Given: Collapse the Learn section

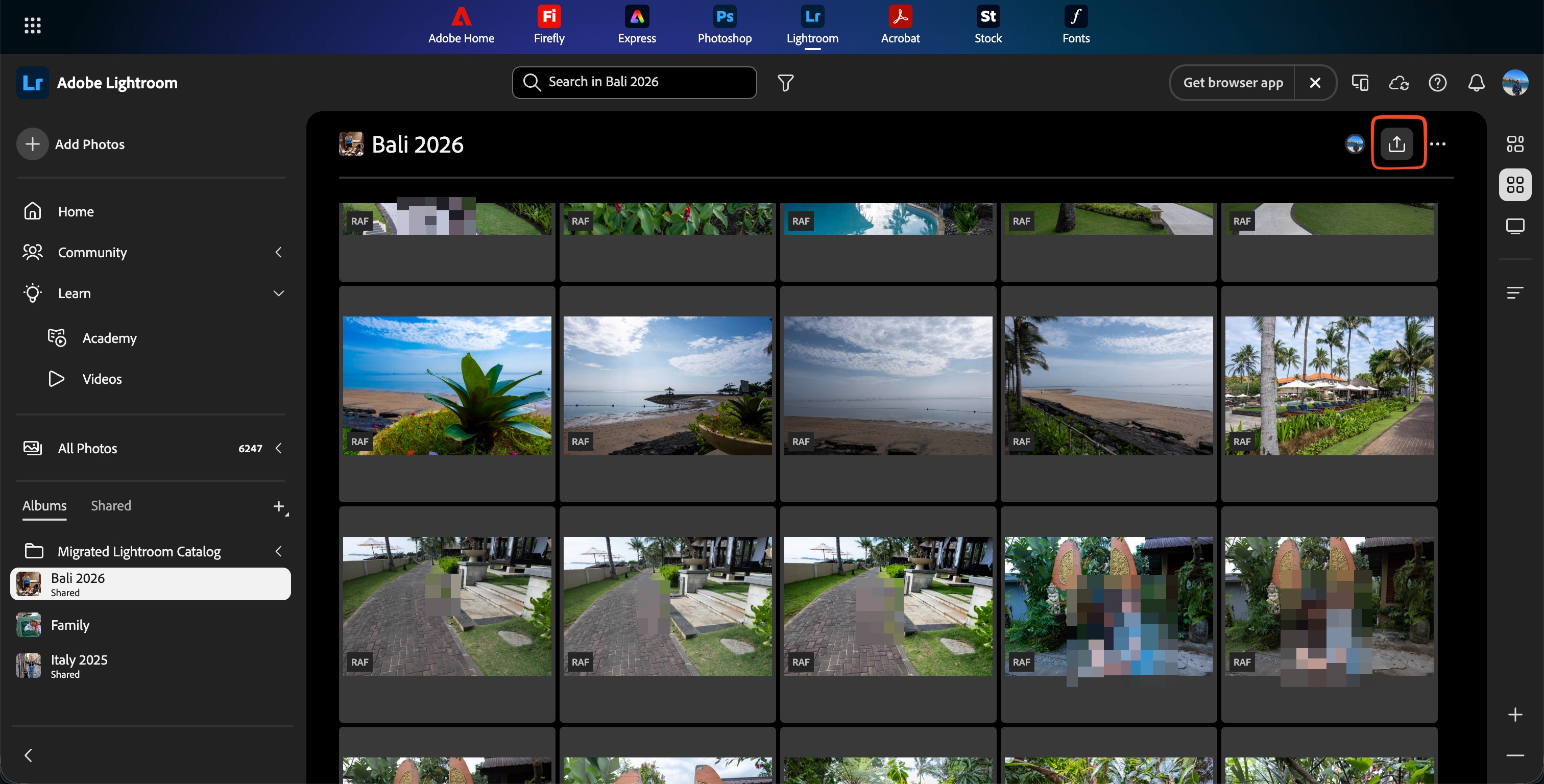Looking at the screenshot, I should [x=278, y=293].
